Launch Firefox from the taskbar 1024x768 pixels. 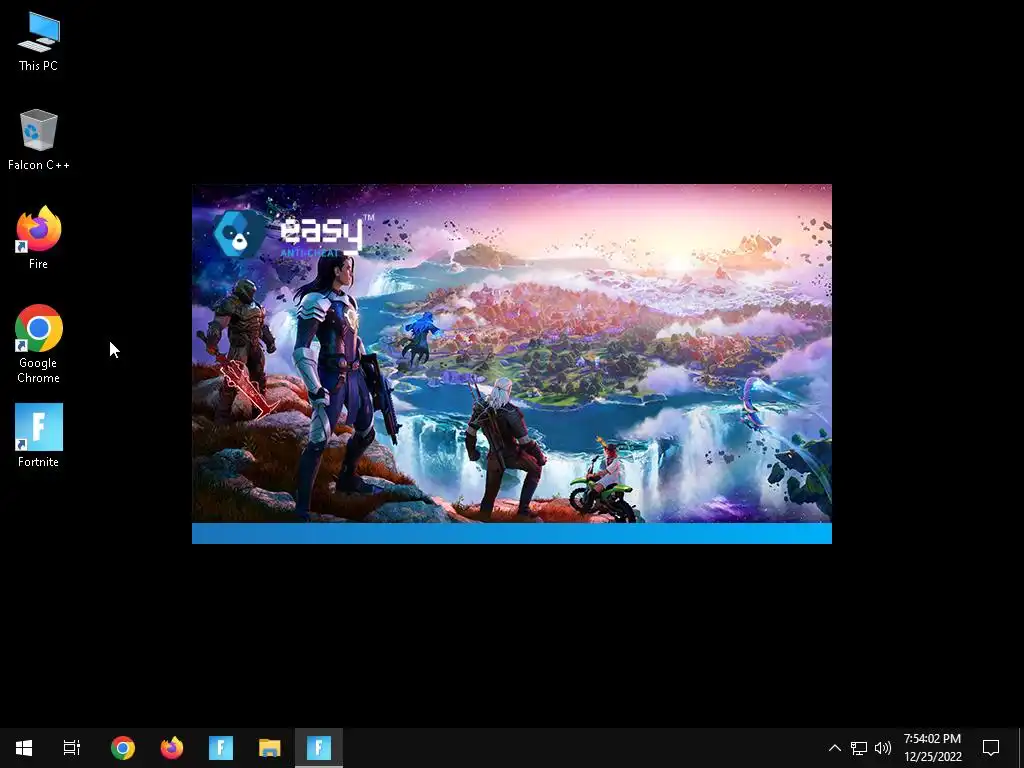click(x=172, y=748)
